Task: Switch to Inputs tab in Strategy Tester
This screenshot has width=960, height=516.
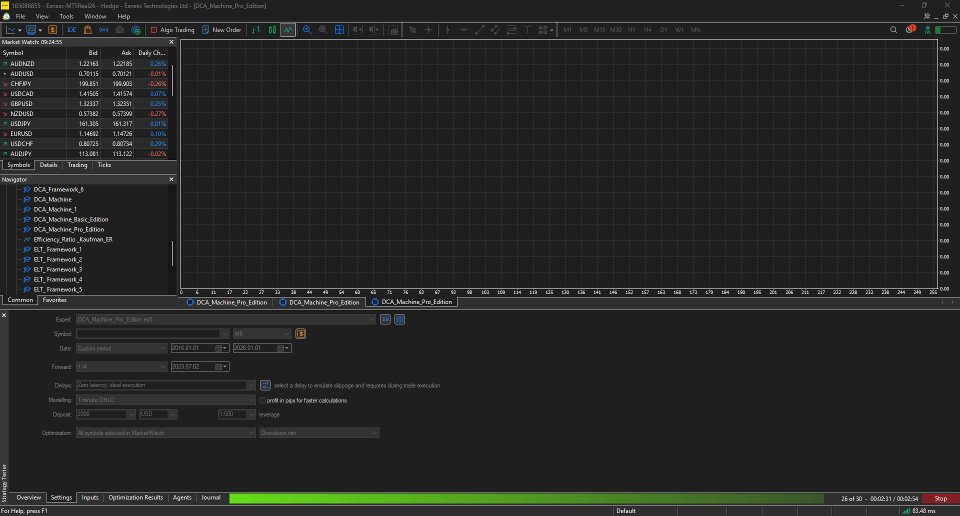Action: pyautogui.click(x=90, y=498)
